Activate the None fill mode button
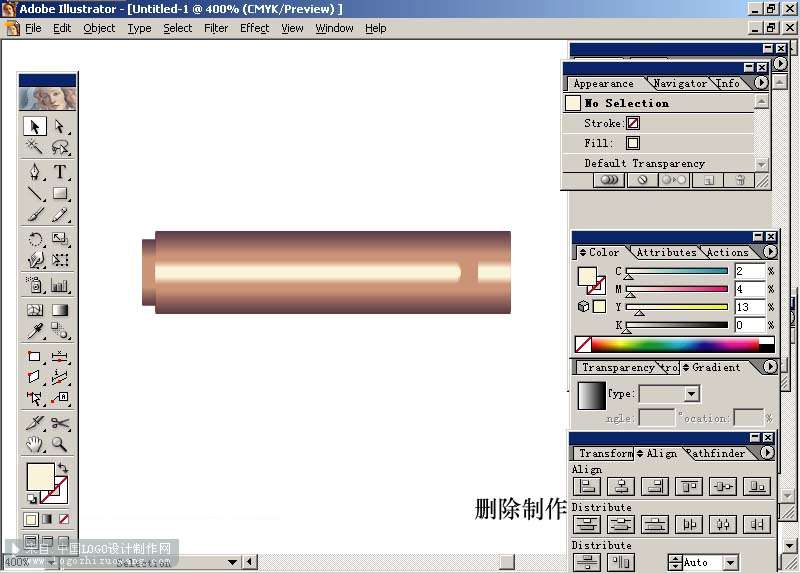The image size is (800, 573). (x=64, y=519)
